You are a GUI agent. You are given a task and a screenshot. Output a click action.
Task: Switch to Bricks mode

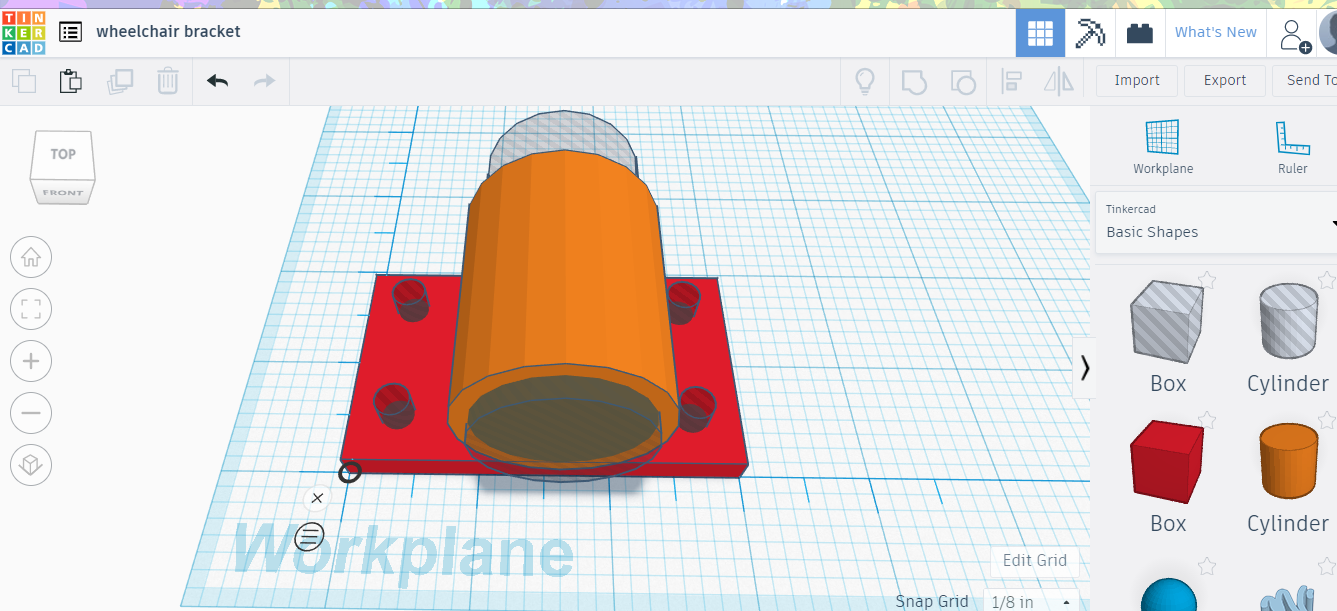coord(1140,32)
